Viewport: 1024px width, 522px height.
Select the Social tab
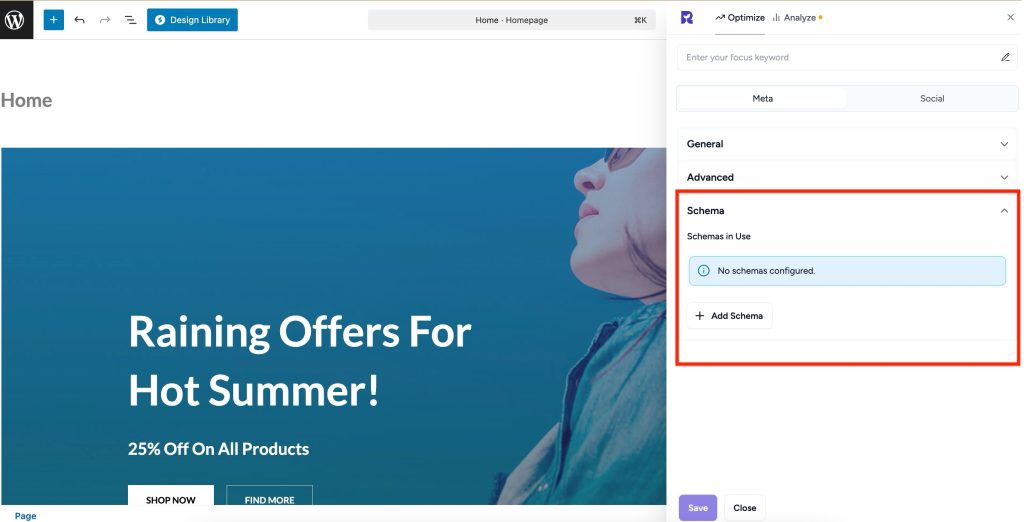[931, 99]
